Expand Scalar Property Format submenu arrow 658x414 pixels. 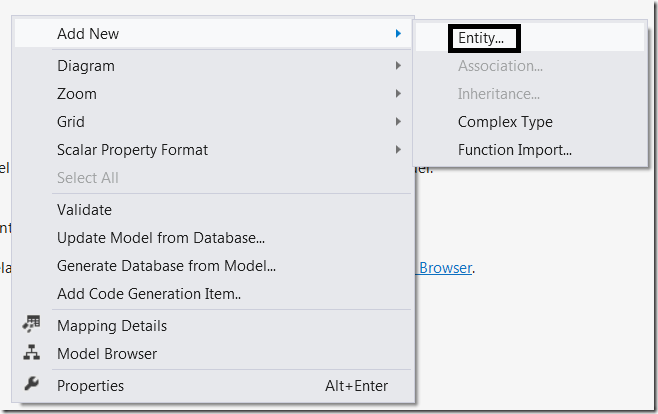pyautogui.click(x=398, y=150)
